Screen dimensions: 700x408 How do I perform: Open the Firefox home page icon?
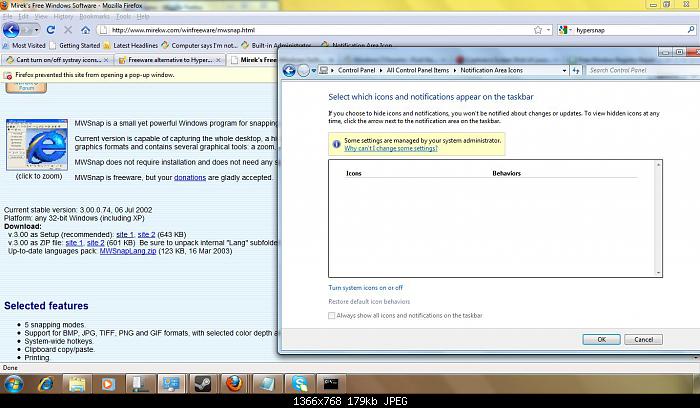coord(85,30)
